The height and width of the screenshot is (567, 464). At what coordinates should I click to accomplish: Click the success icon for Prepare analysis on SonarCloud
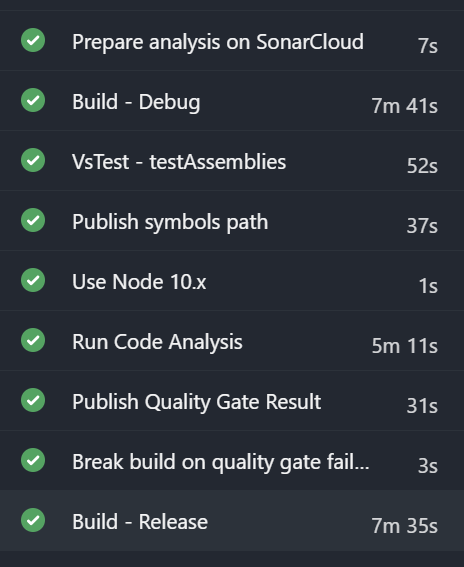click(33, 40)
